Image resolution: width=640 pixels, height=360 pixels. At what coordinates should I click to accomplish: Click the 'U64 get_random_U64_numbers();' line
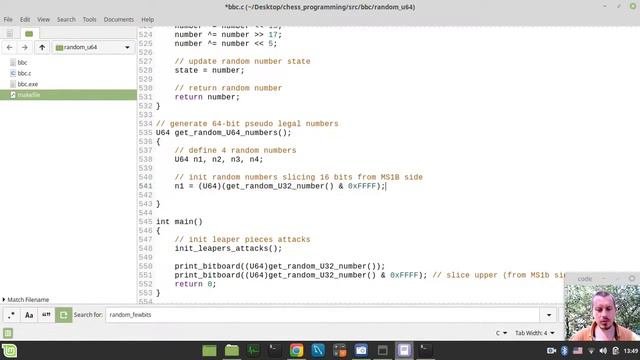(x=224, y=133)
